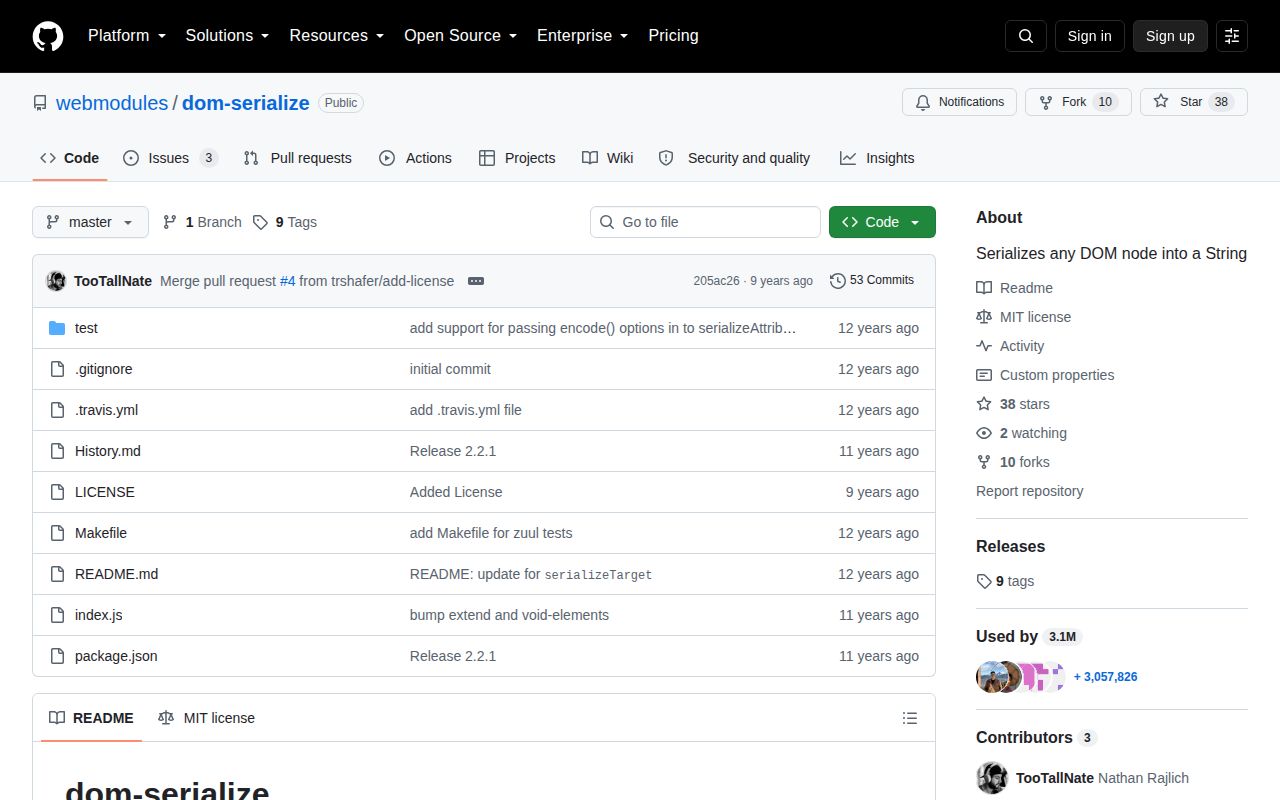
Task: Expand the Solutions menu
Action: pyautogui.click(x=227, y=36)
